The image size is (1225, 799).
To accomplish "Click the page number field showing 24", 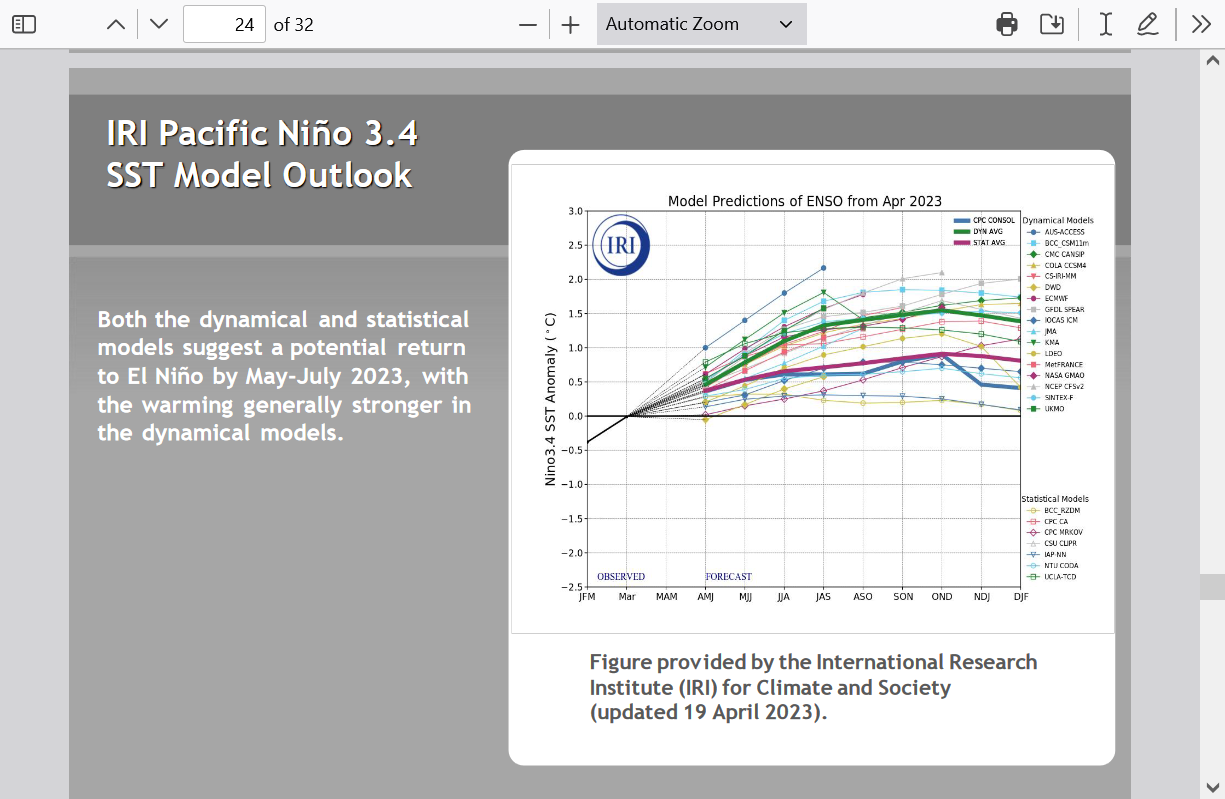I will [225, 24].
